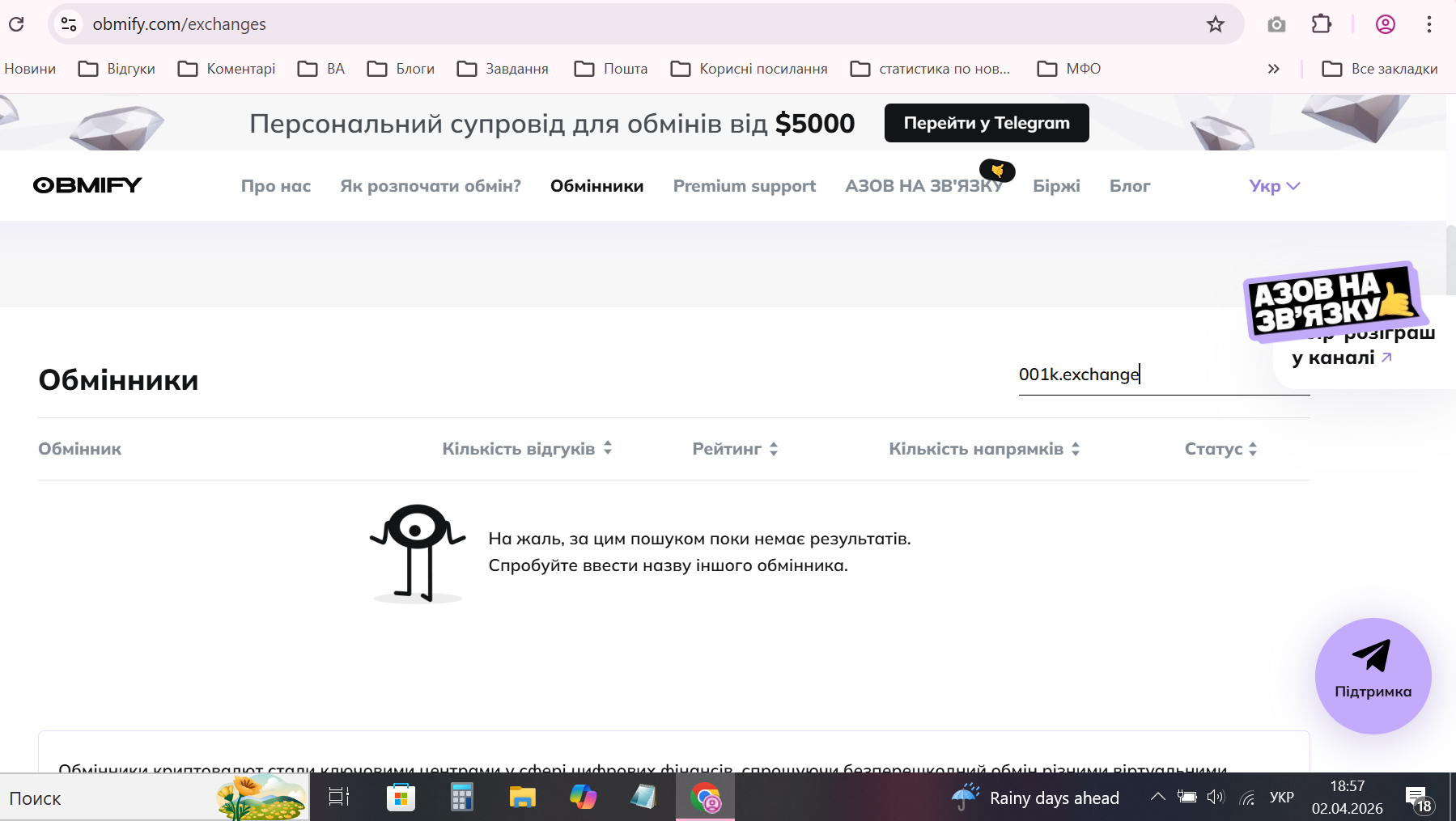1456x821 pixels.
Task: Sort by Рейтинг column
Action: coord(735,449)
